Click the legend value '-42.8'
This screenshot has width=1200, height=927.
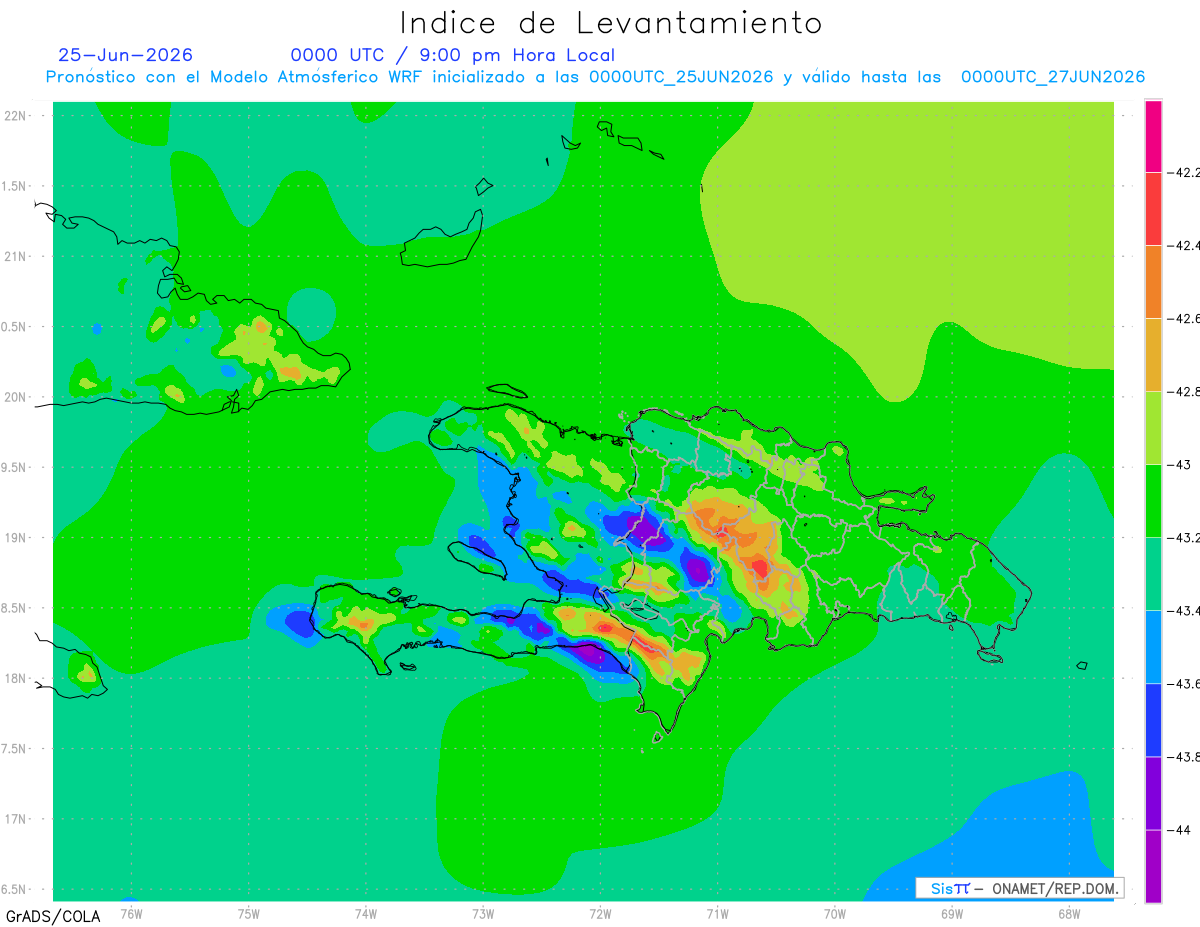[x=1184, y=391]
